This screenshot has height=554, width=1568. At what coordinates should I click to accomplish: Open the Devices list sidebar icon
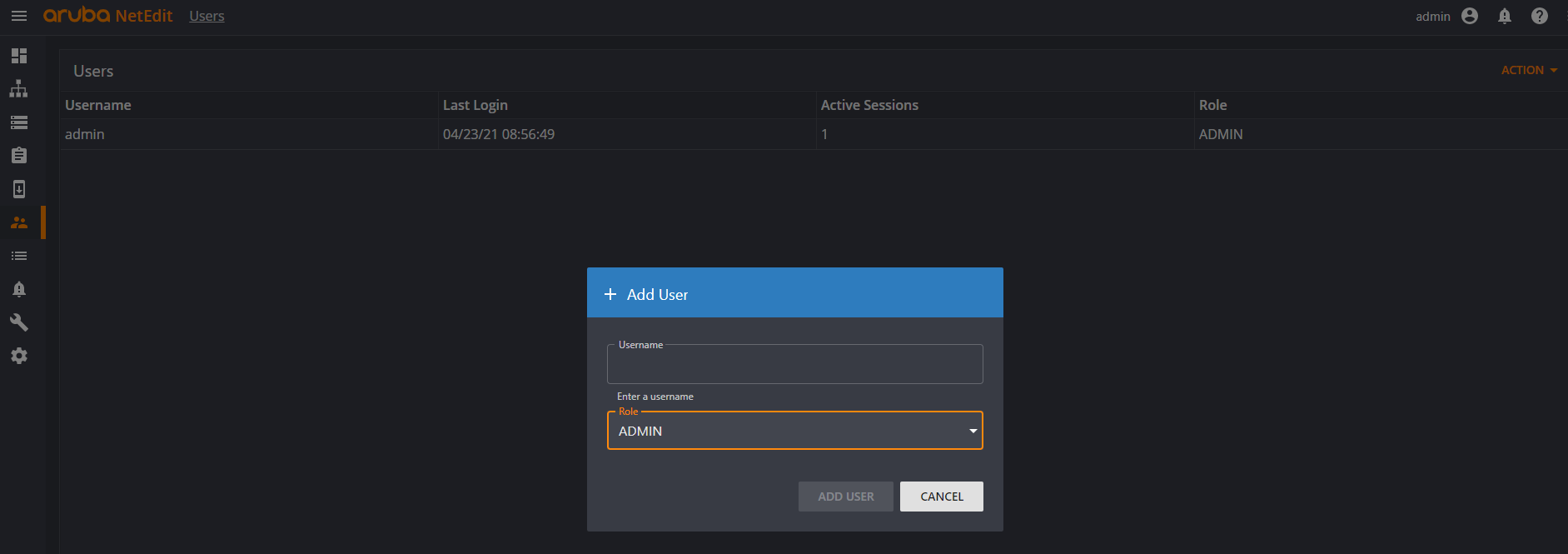(x=19, y=122)
